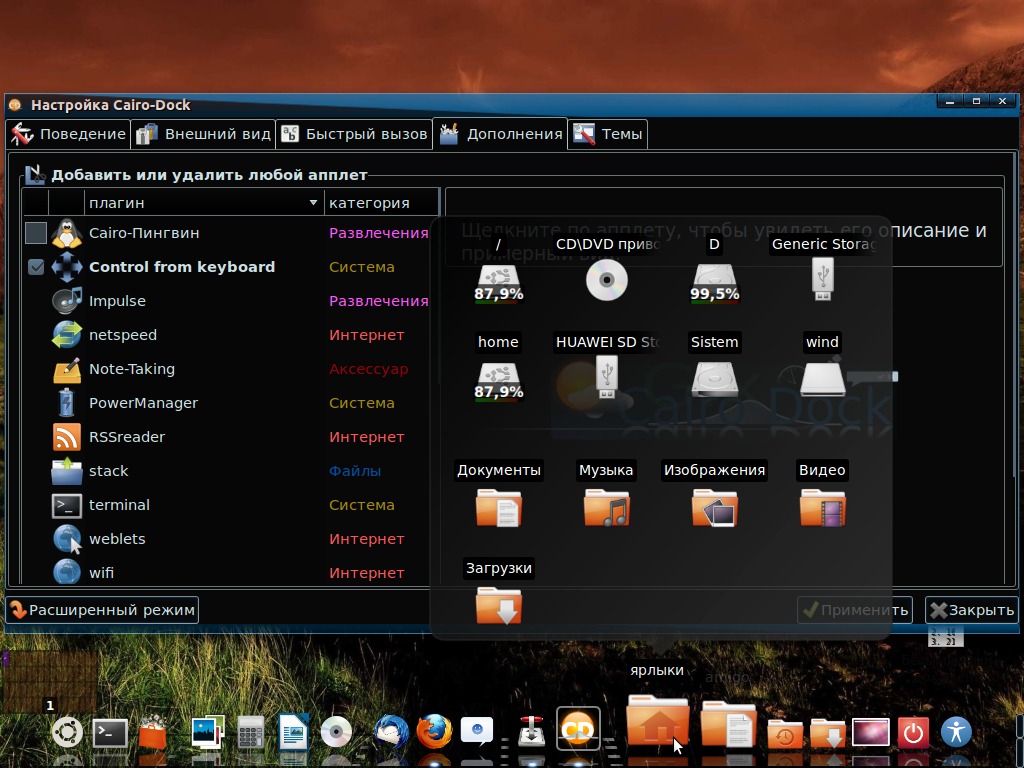Enable the Cairo-Пингвин applet checkbox
Viewport: 1024px width, 768px height.
[x=36, y=233]
